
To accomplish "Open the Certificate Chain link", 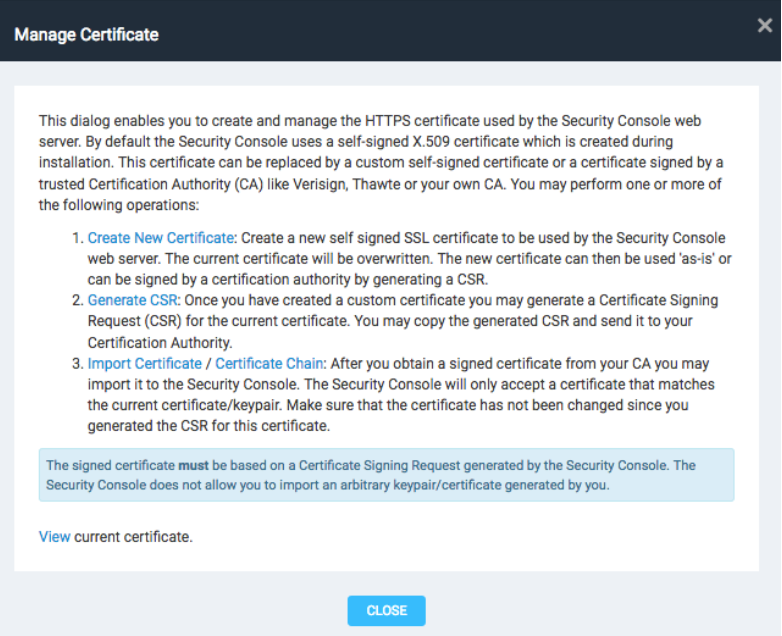I will pos(268,364).
